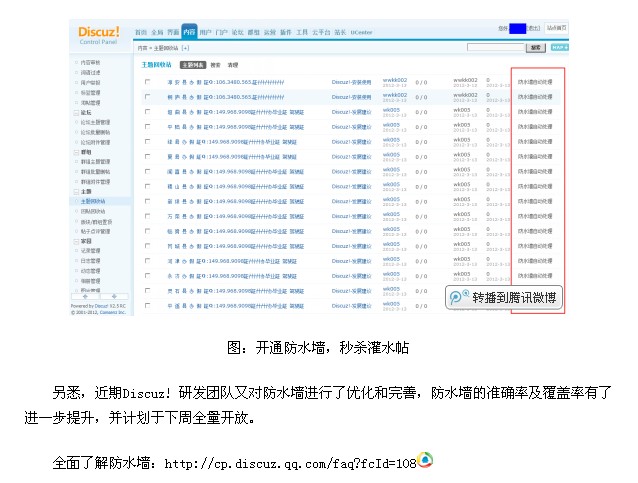Click the Discuz!-安装使用 forum link in first row
The image size is (638, 483).
352,82
